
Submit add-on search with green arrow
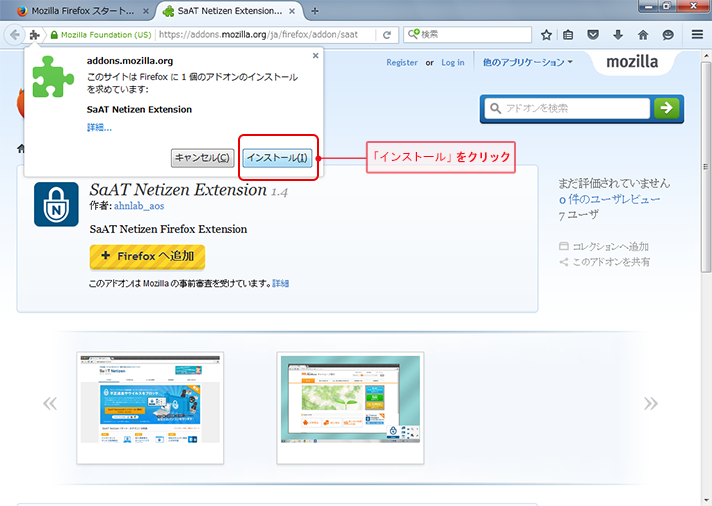667,108
